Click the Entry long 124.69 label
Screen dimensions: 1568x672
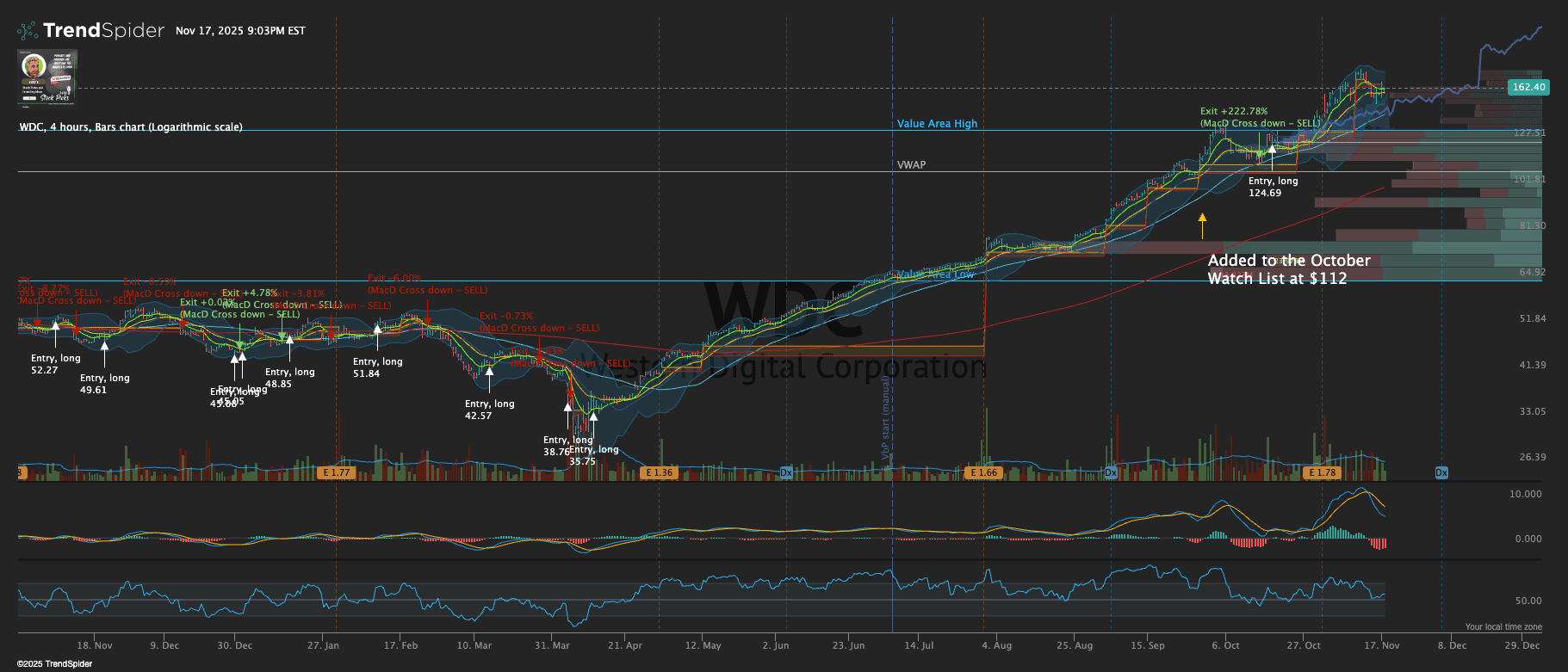(x=1273, y=187)
